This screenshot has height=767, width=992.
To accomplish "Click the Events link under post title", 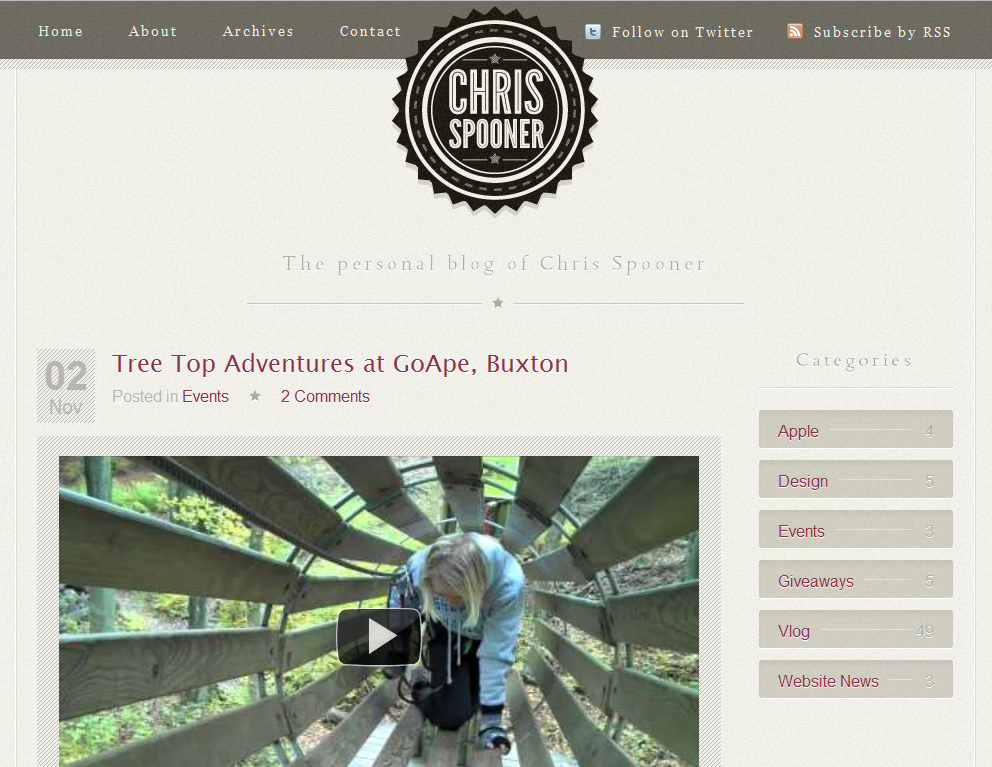I will pyautogui.click(x=205, y=396).
